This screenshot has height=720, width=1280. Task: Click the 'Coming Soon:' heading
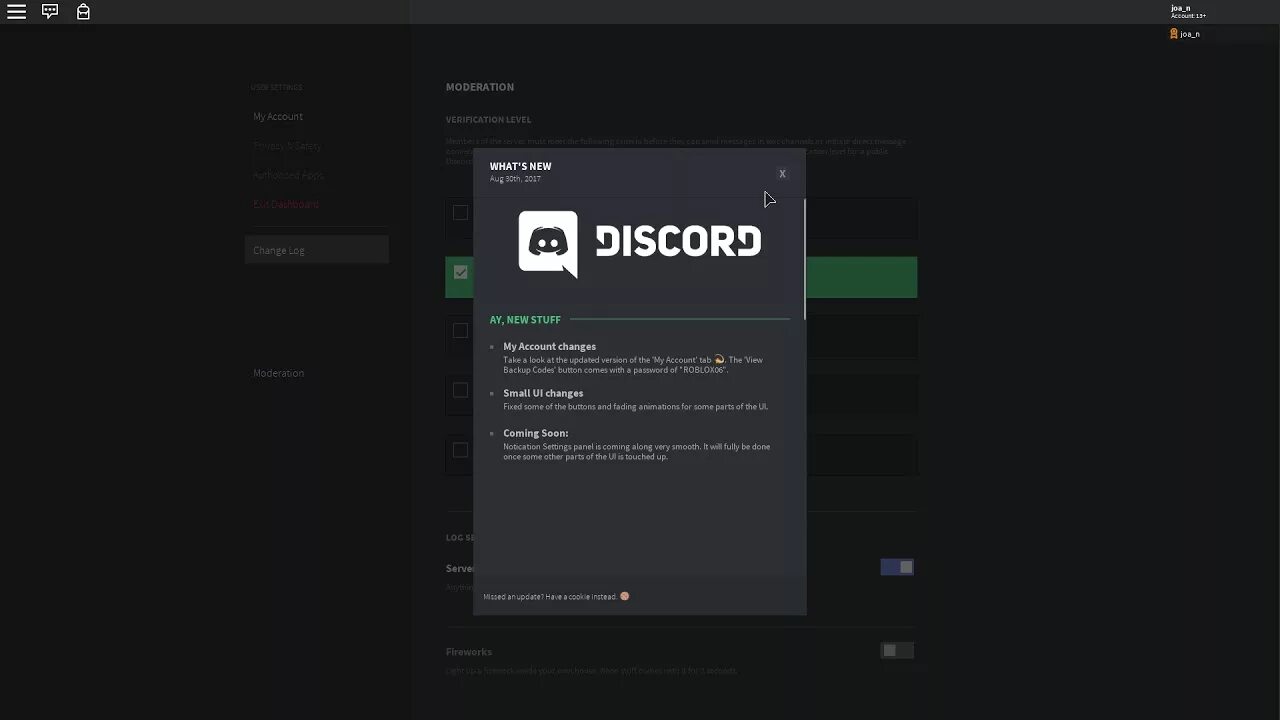pyautogui.click(x=535, y=433)
